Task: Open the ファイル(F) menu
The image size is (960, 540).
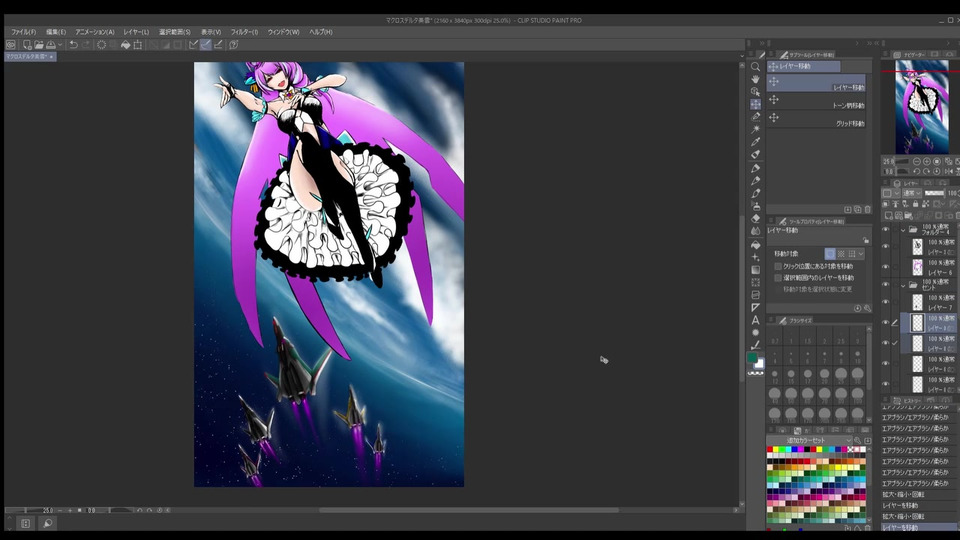Action: (x=23, y=32)
